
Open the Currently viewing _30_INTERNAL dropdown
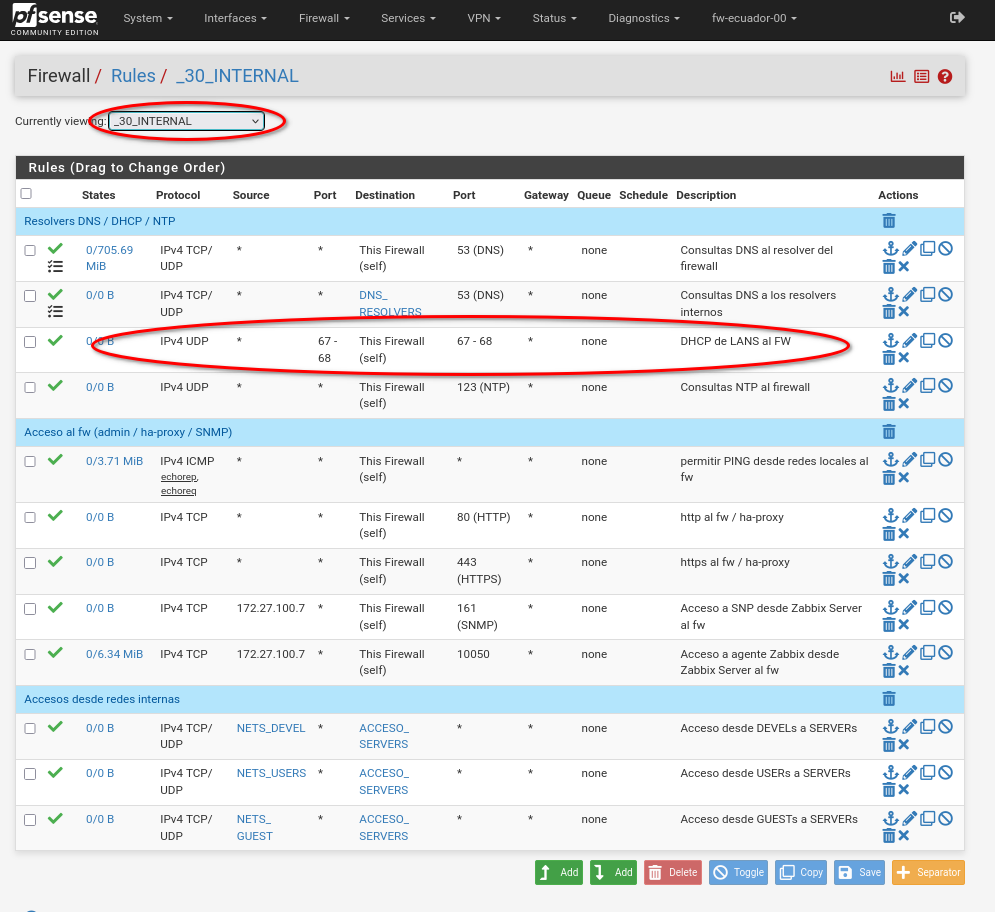pos(187,121)
